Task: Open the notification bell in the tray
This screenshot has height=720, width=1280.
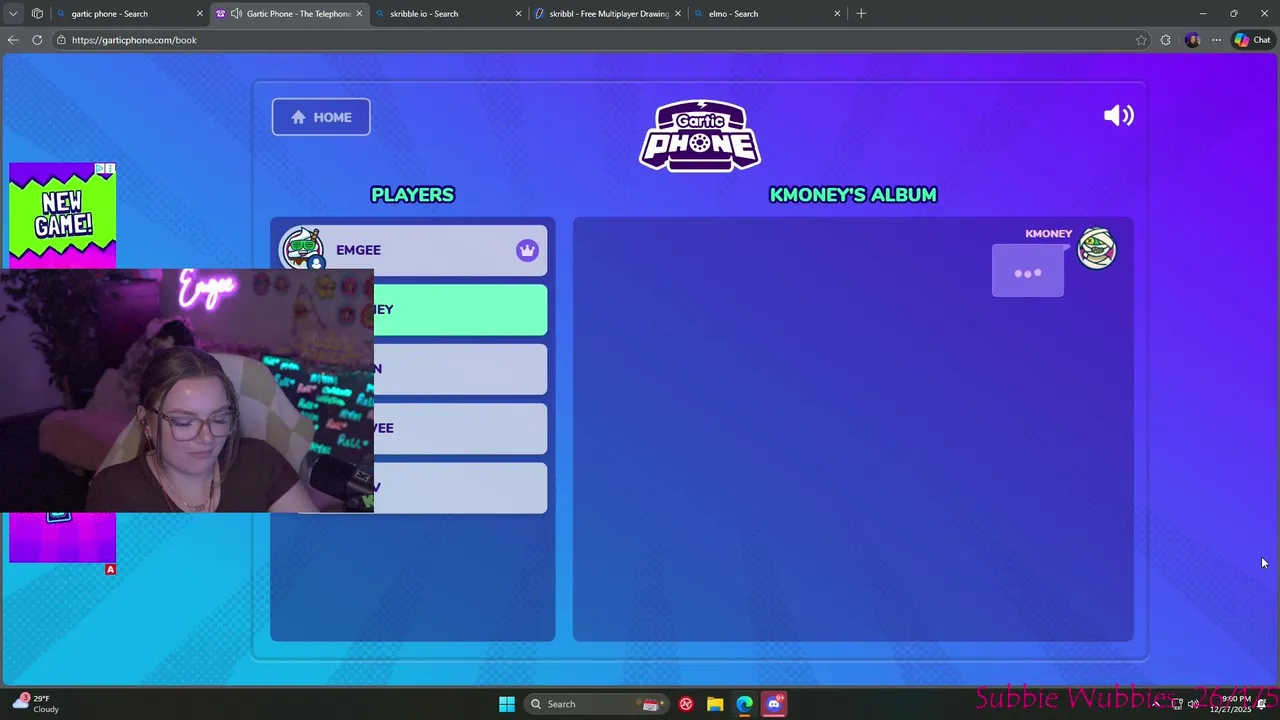Action: tap(1262, 704)
